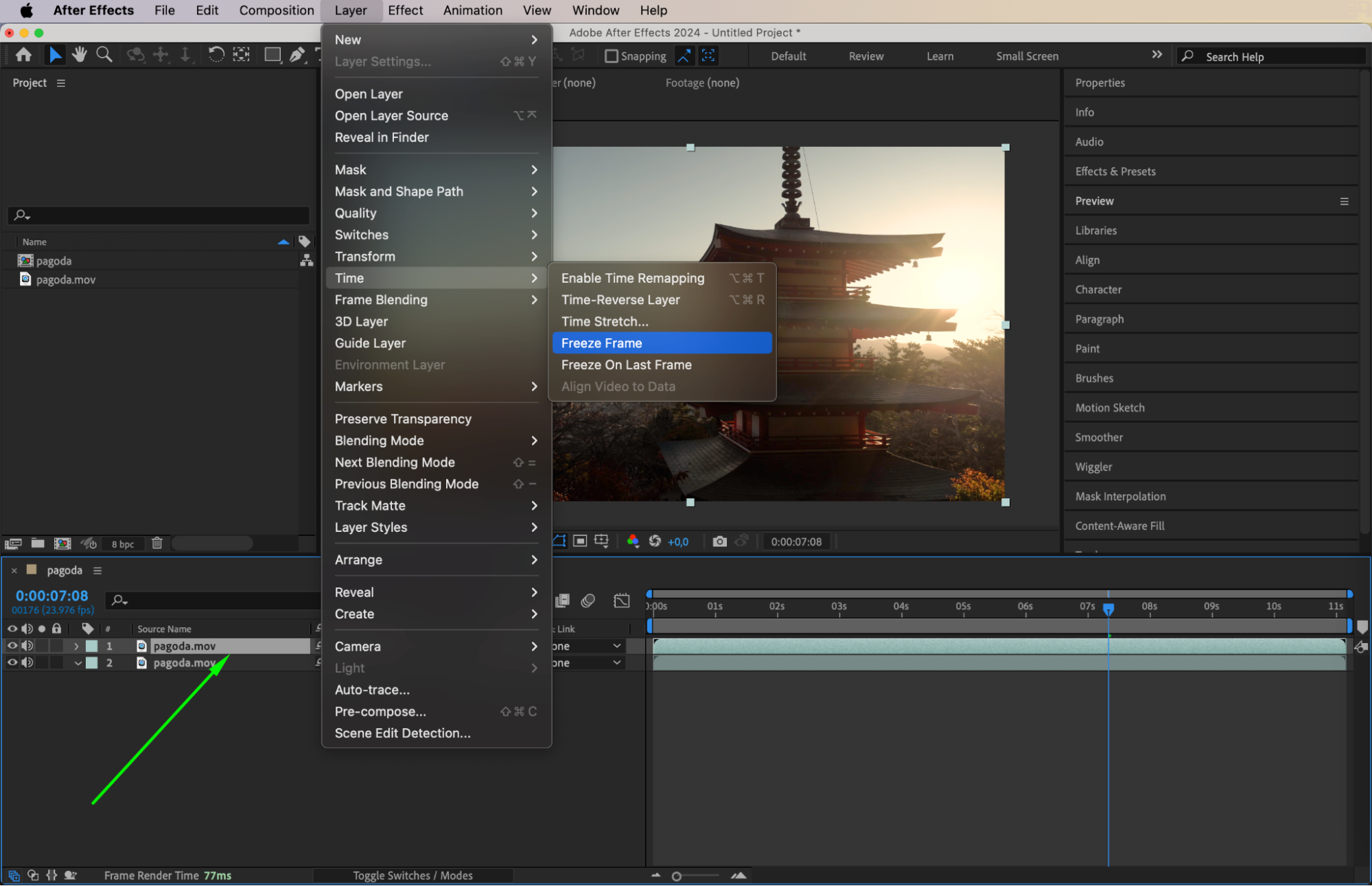Select the Rotation tool
This screenshot has width=1372, height=886.
pyautogui.click(x=216, y=55)
